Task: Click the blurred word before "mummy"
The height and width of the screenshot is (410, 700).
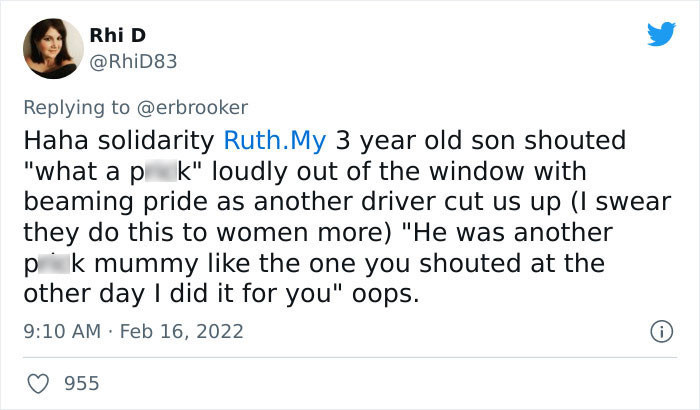Action: pyautogui.click(x=51, y=264)
